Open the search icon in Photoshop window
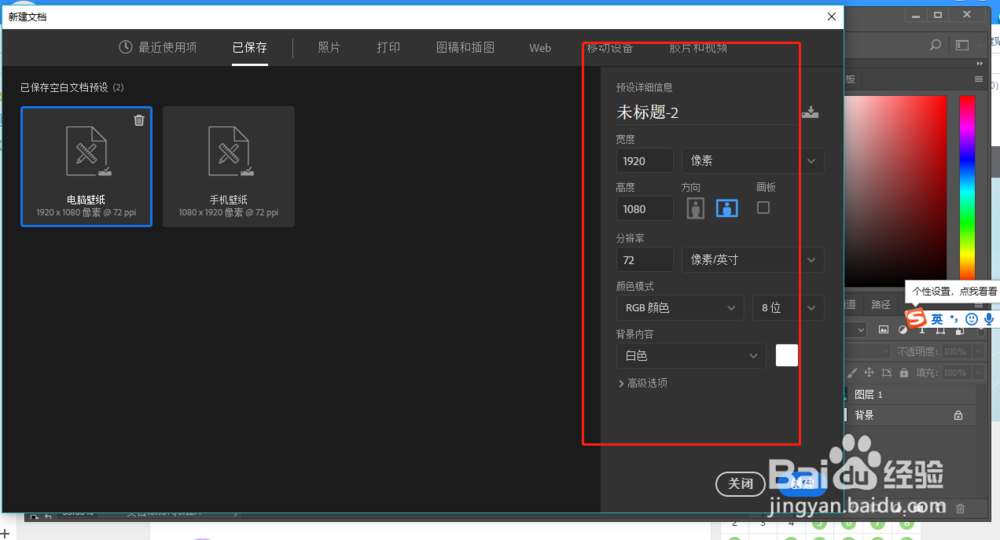Viewport: 1000px width, 540px height. 935,45
